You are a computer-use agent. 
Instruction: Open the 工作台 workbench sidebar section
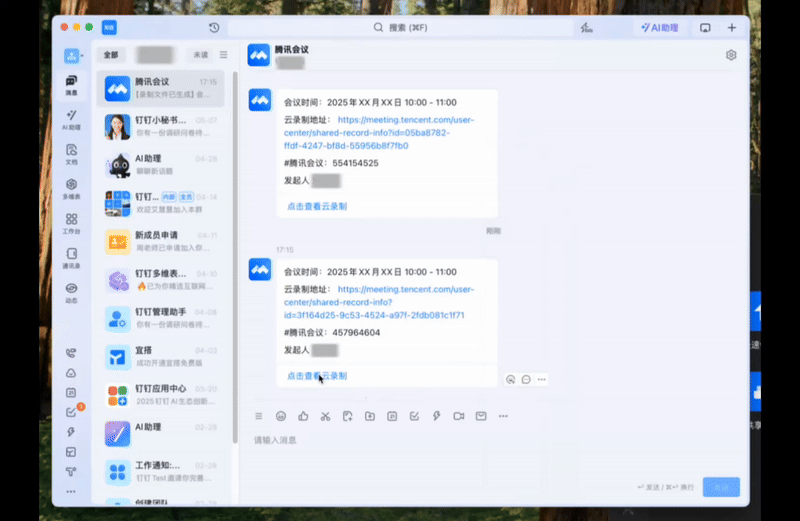(x=71, y=224)
